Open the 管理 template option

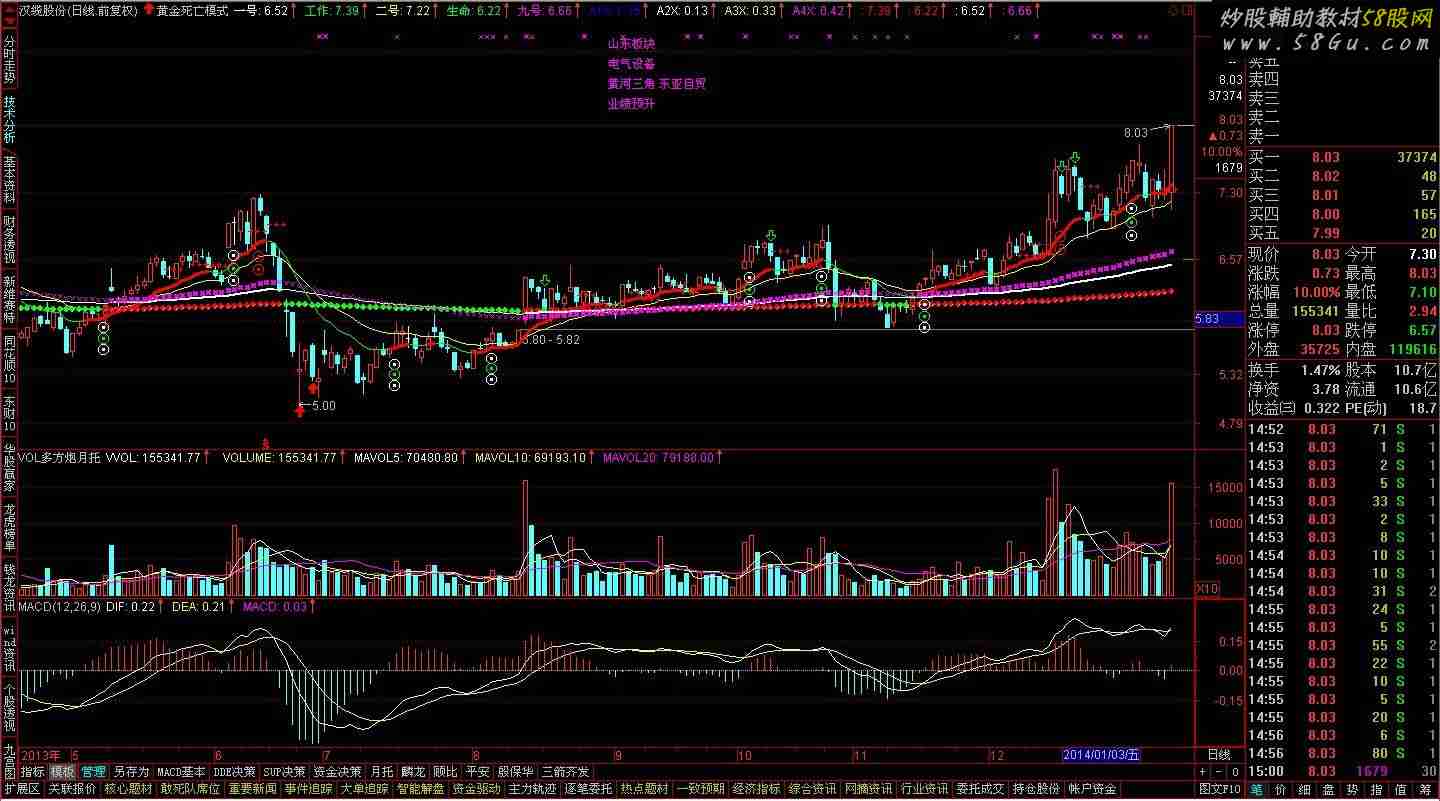(x=93, y=772)
